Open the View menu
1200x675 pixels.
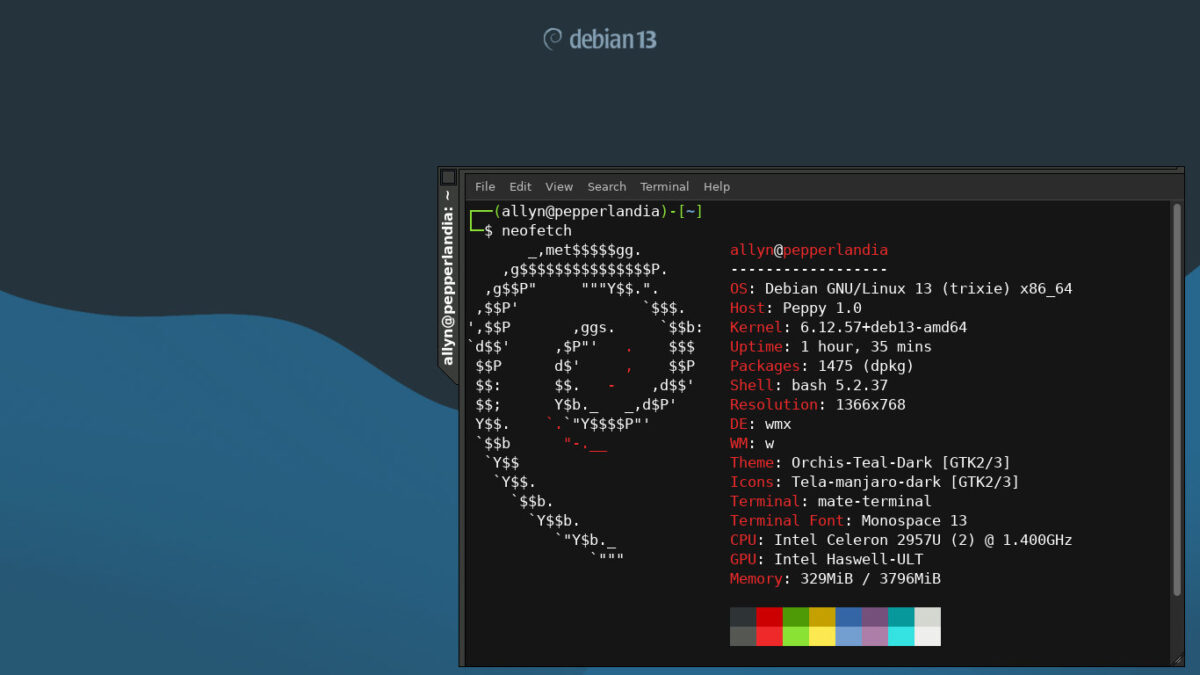[559, 186]
